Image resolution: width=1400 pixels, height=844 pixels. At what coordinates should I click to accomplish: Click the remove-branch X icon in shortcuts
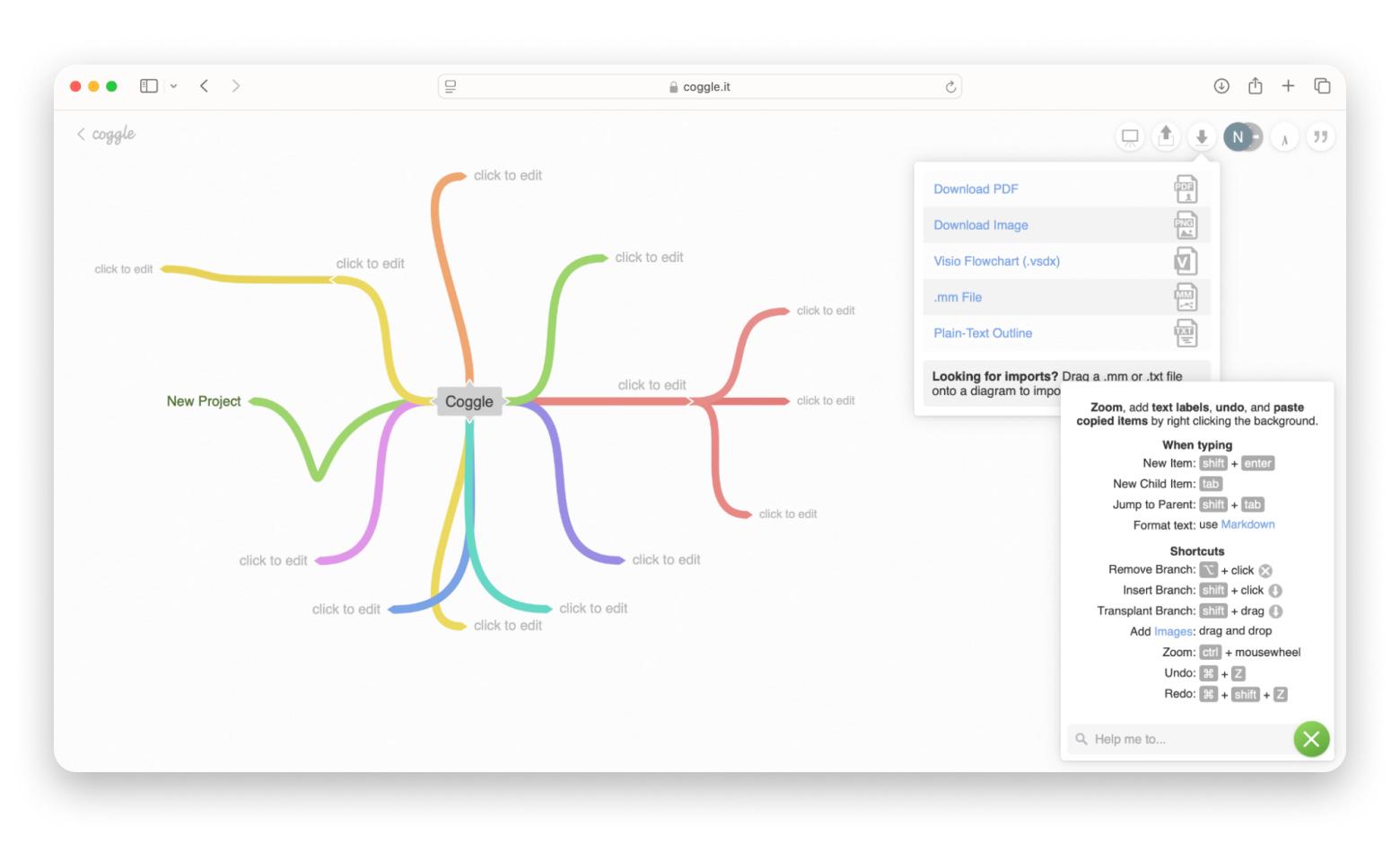(x=1265, y=571)
